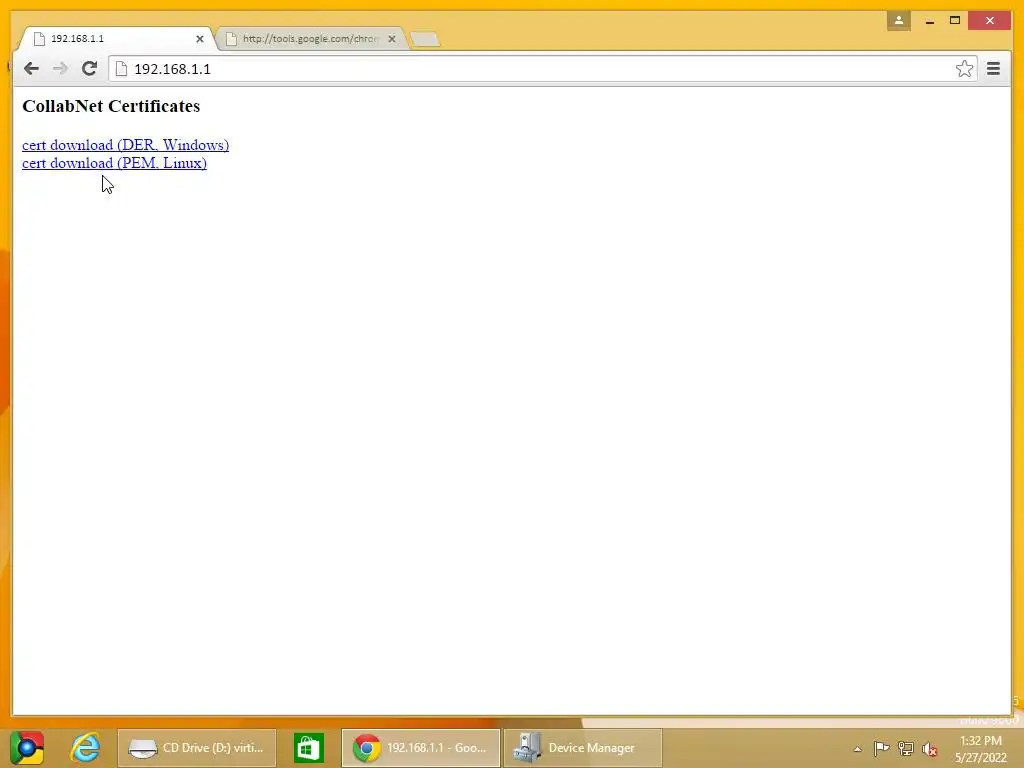Bookmark this page with the star icon

tap(964, 69)
